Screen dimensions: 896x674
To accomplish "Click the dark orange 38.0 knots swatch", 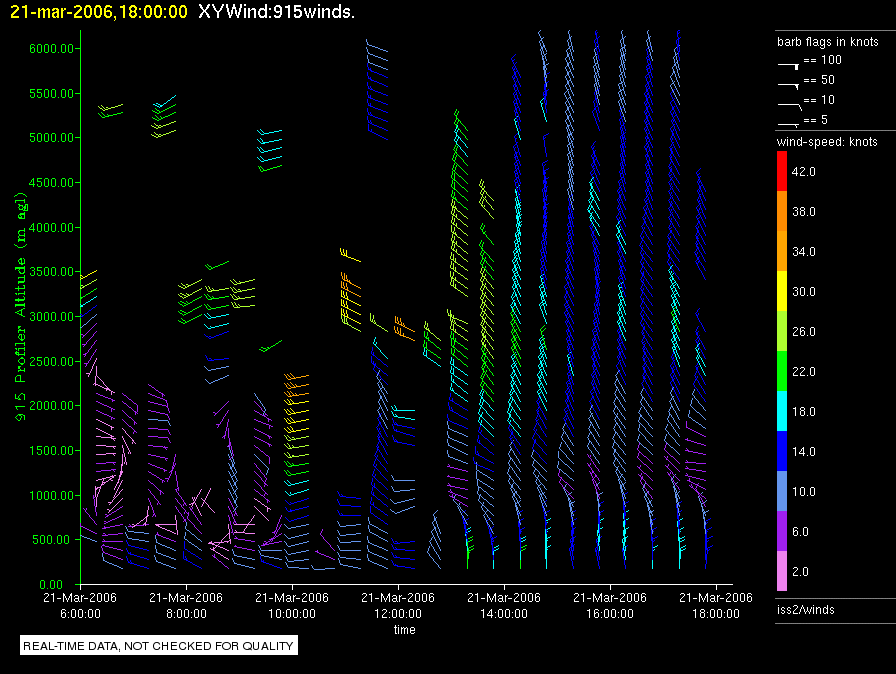I will (782, 211).
